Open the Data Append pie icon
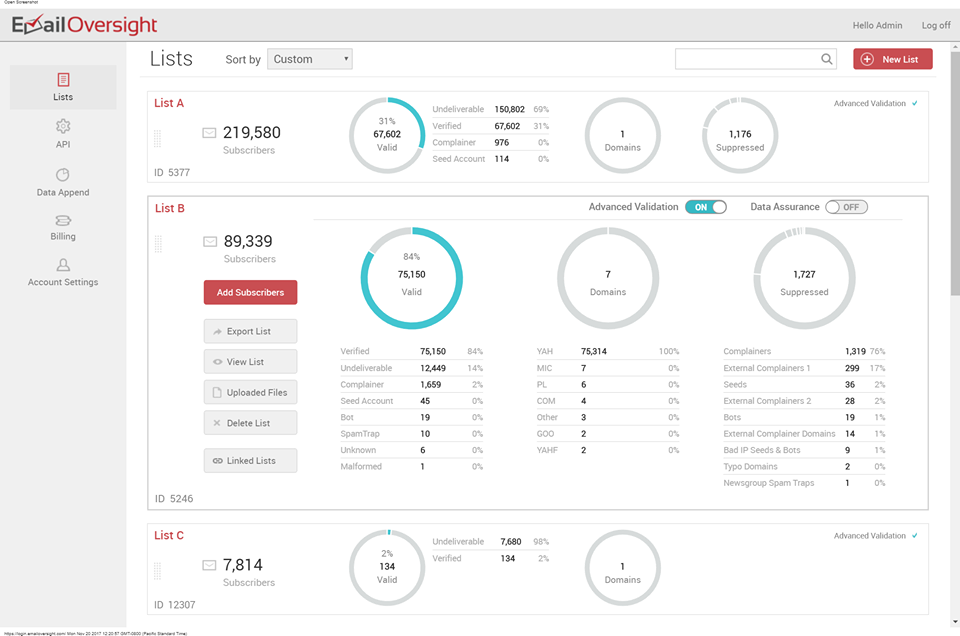This screenshot has width=960, height=636. click(62, 174)
